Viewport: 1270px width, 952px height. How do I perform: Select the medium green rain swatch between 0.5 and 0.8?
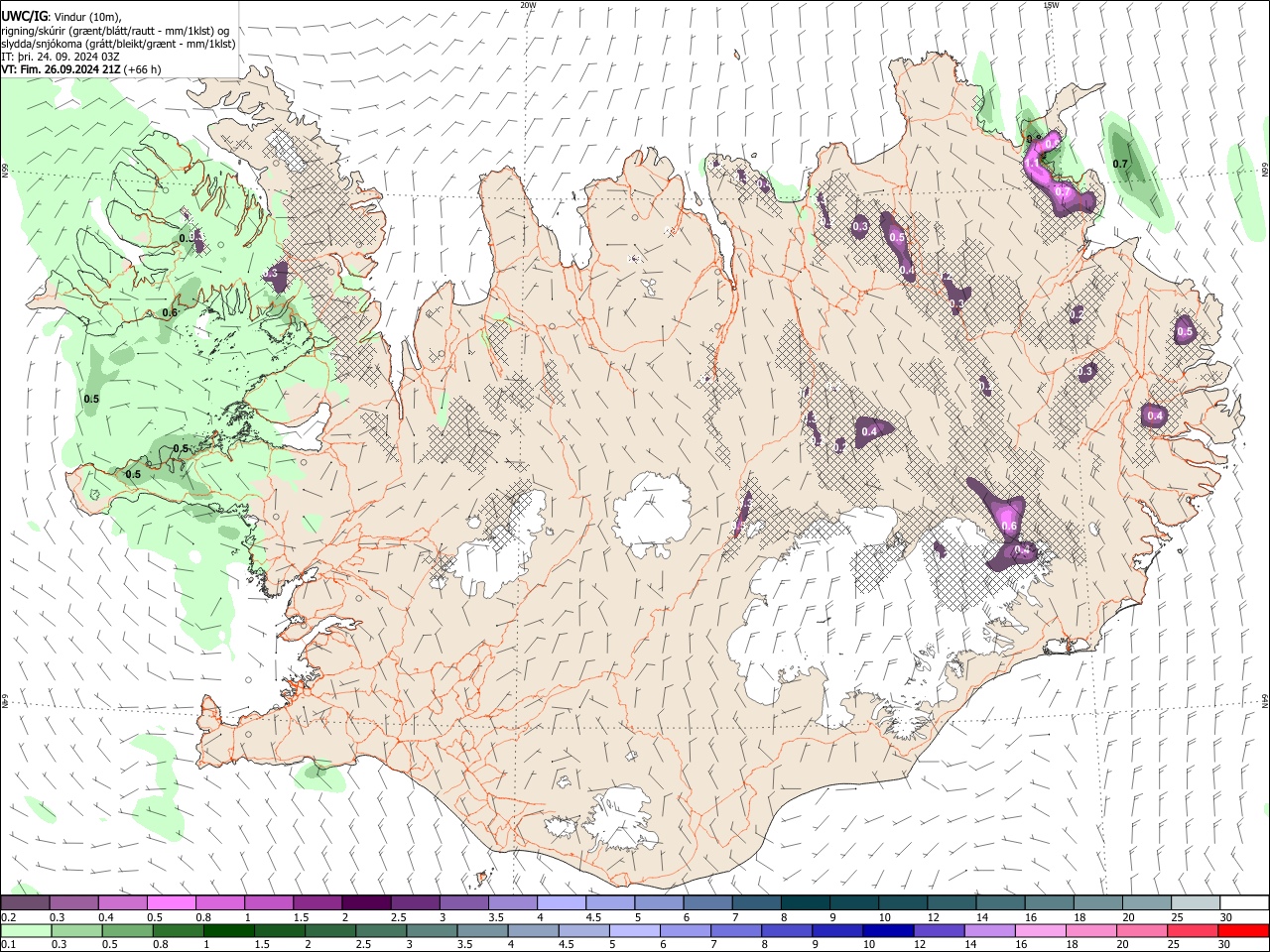click(x=128, y=930)
